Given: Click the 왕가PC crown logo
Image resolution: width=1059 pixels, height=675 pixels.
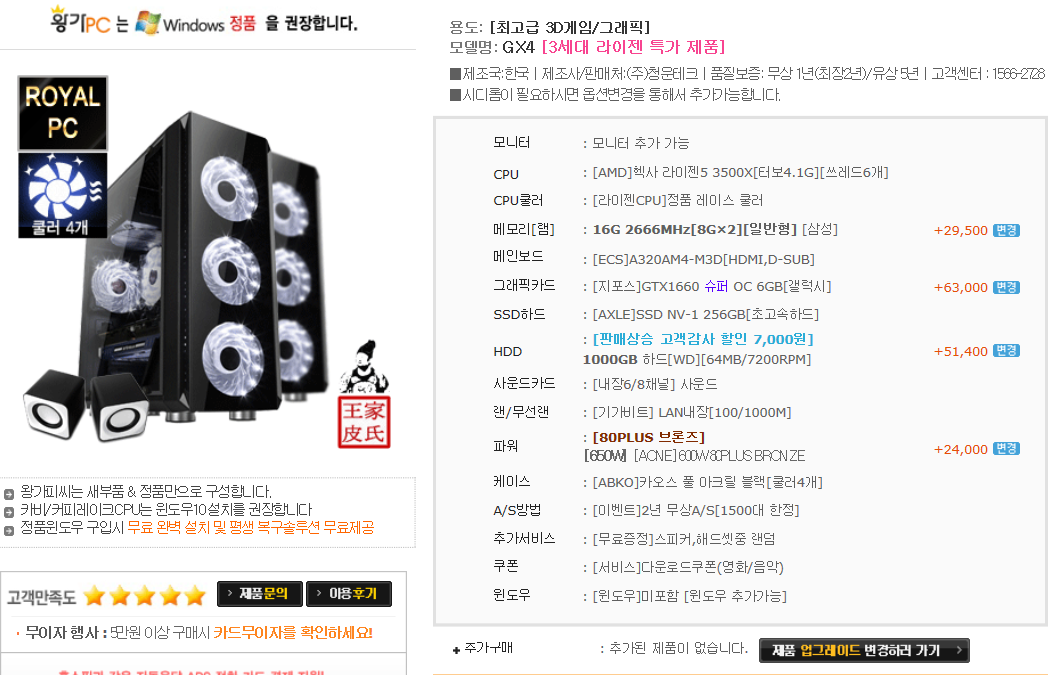Looking at the screenshot, I should [x=80, y=20].
